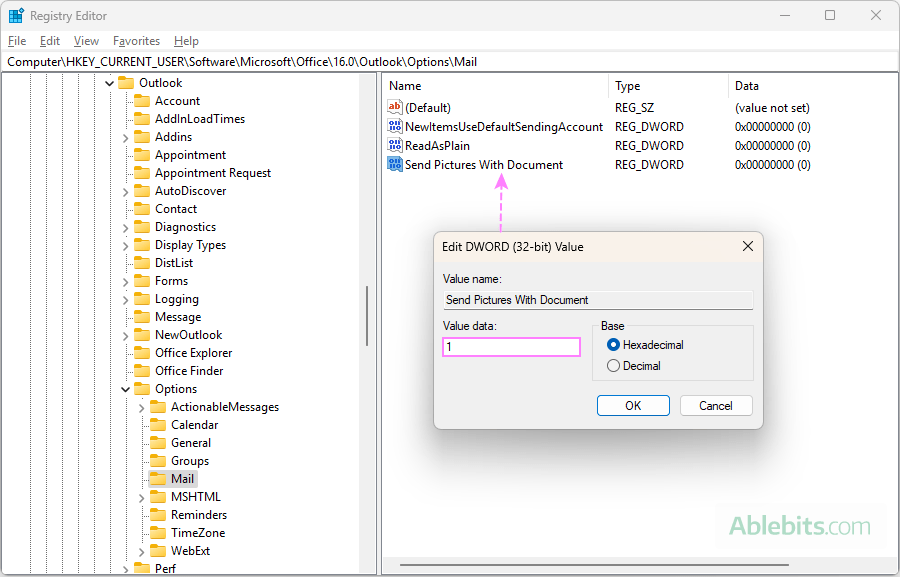Click the DistList folder icon
The height and width of the screenshot is (577, 900).
[142, 263]
